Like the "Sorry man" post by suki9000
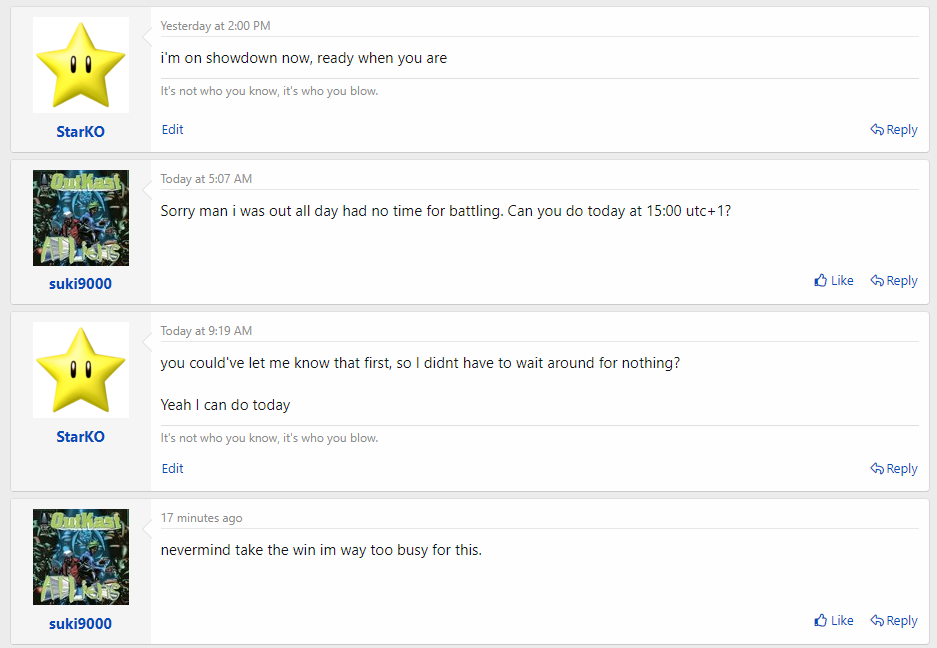Screen dimensions: 937x648 834,280
